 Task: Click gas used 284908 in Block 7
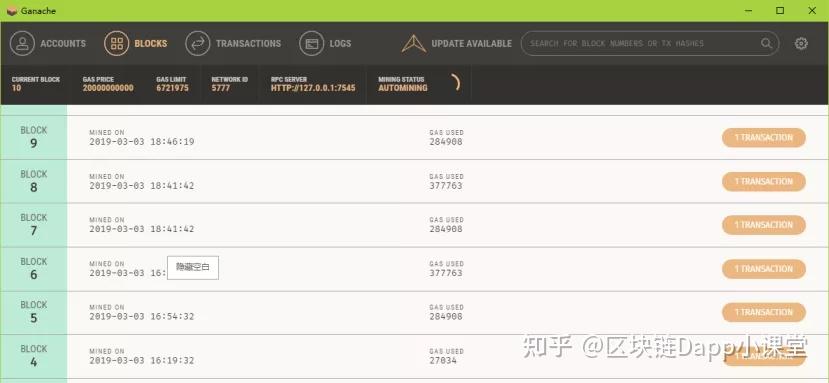(x=446, y=229)
